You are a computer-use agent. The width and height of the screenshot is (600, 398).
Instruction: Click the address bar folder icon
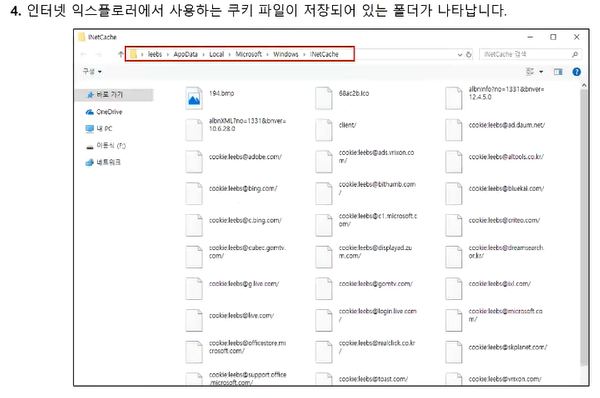pyautogui.click(x=133, y=54)
